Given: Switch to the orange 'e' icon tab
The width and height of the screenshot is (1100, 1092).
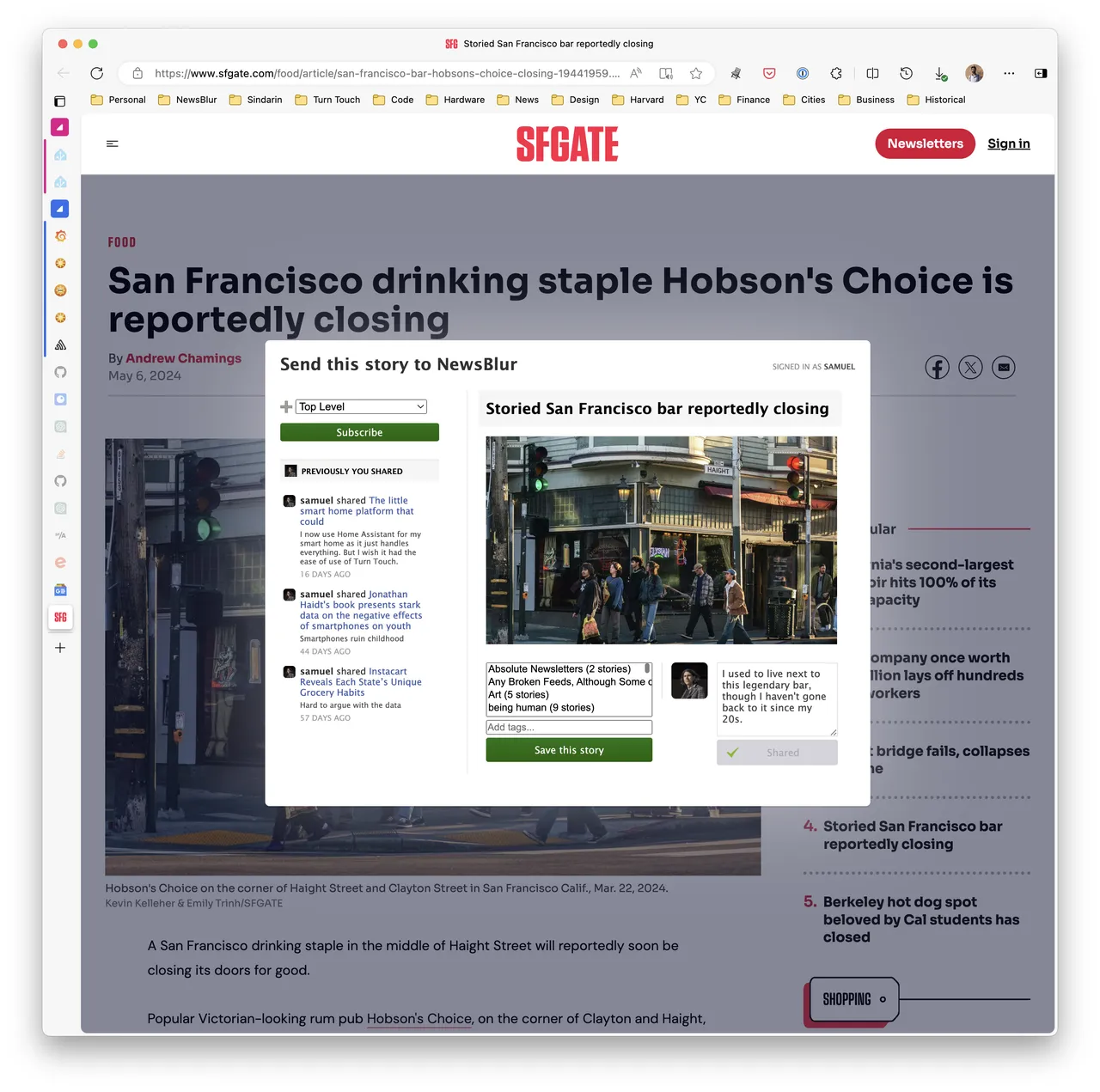Looking at the screenshot, I should coord(60,563).
